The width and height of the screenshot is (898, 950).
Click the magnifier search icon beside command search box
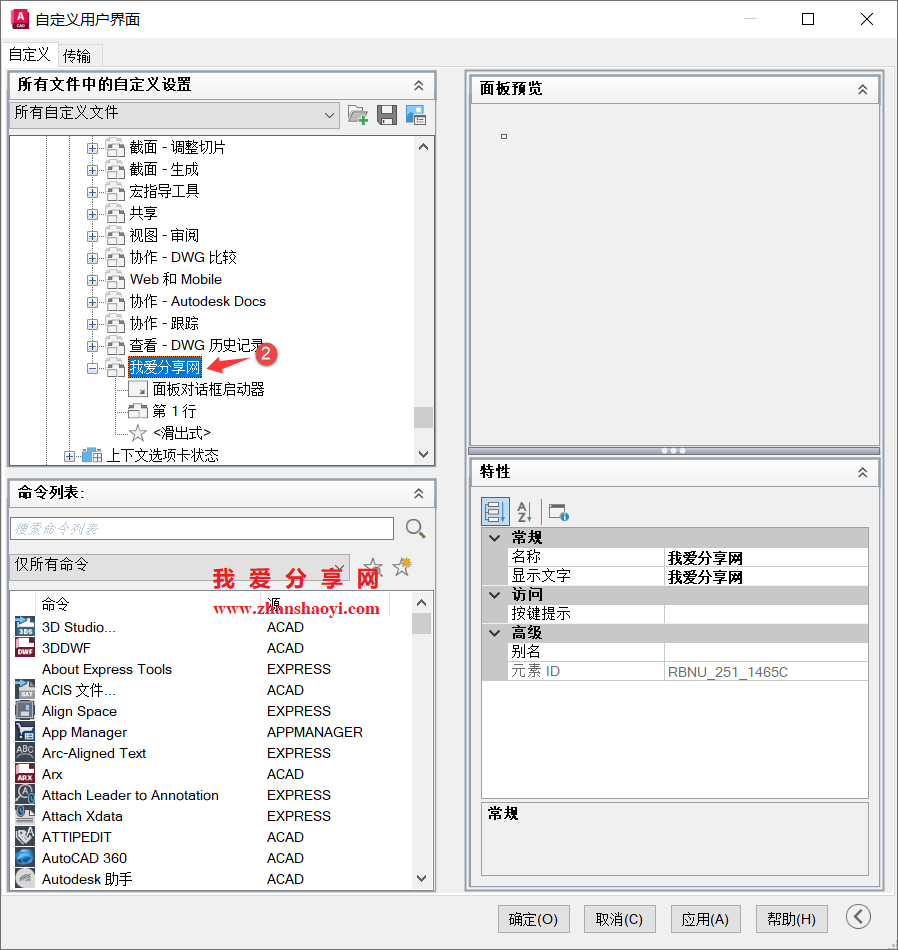point(415,528)
